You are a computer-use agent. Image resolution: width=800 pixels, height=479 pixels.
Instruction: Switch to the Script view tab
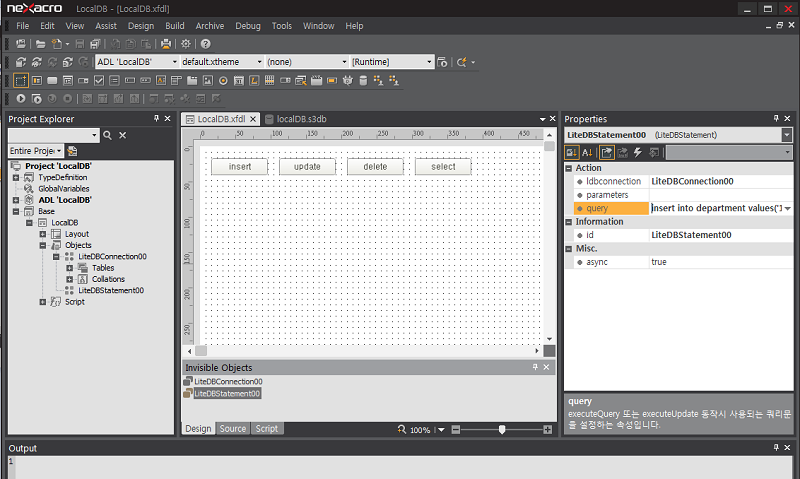[x=267, y=428]
